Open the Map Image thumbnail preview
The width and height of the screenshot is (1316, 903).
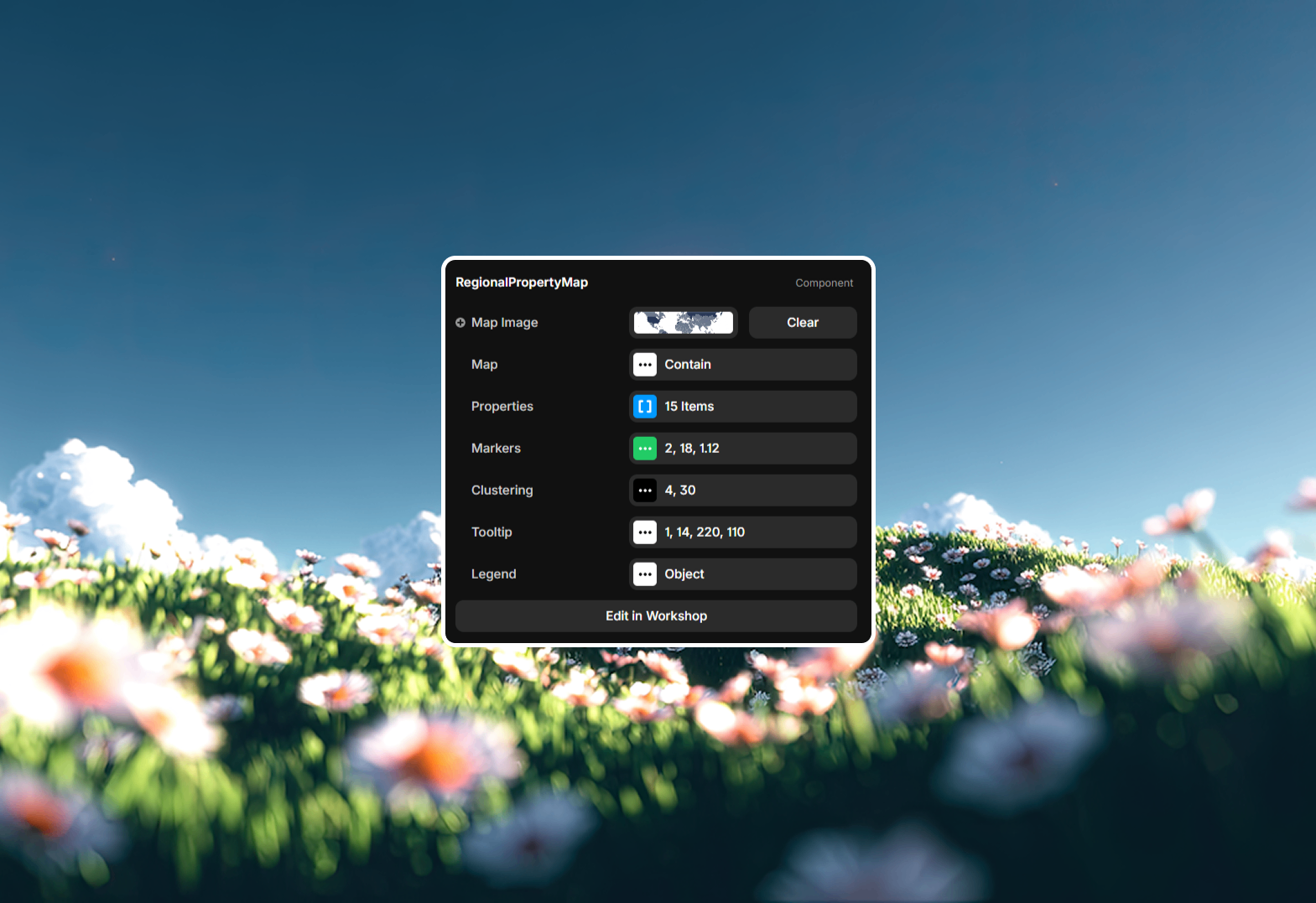pyautogui.click(x=683, y=323)
